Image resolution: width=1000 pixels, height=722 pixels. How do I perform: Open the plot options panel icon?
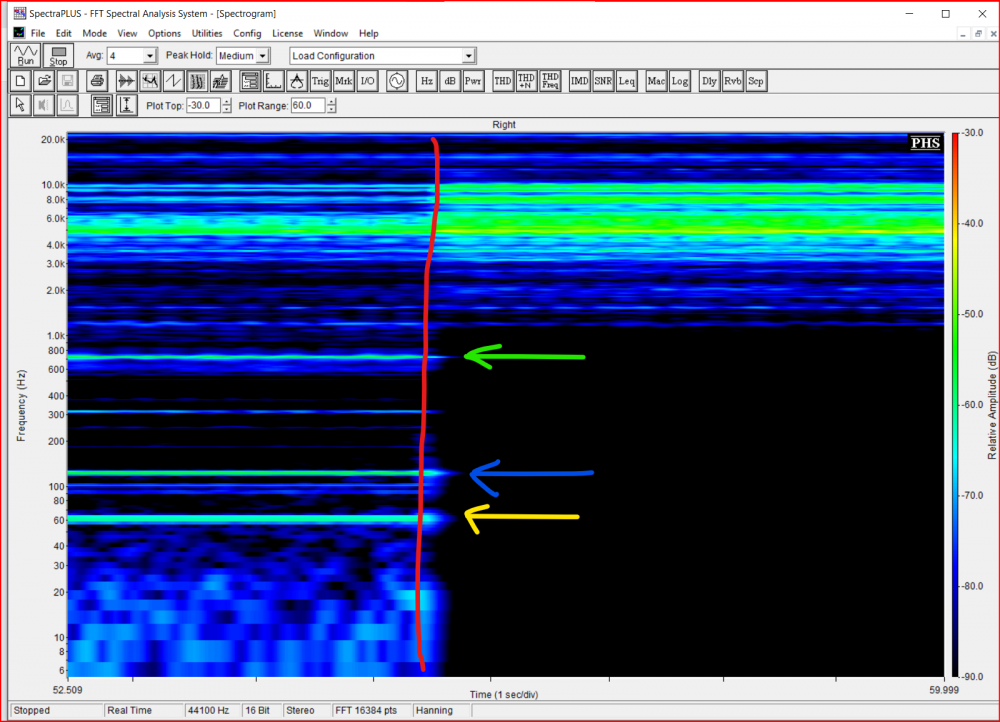pyautogui.click(x=101, y=105)
